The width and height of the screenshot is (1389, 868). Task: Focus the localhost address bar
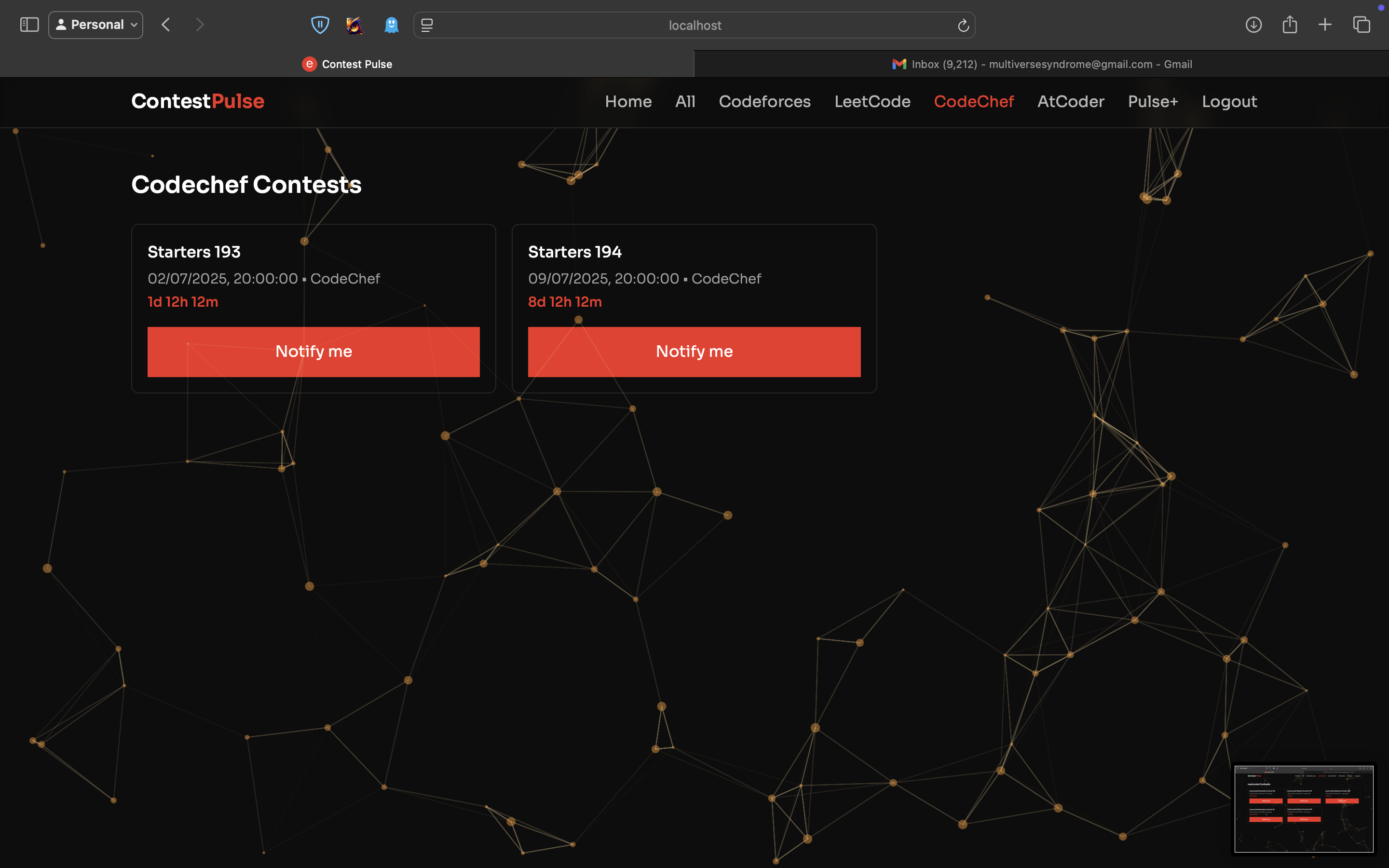click(x=694, y=25)
